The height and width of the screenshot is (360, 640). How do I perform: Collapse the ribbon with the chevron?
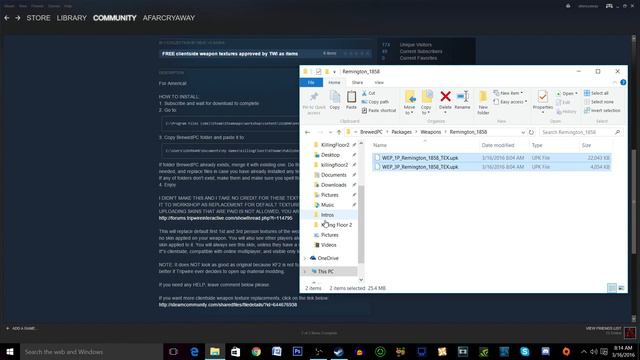[x=615, y=82]
